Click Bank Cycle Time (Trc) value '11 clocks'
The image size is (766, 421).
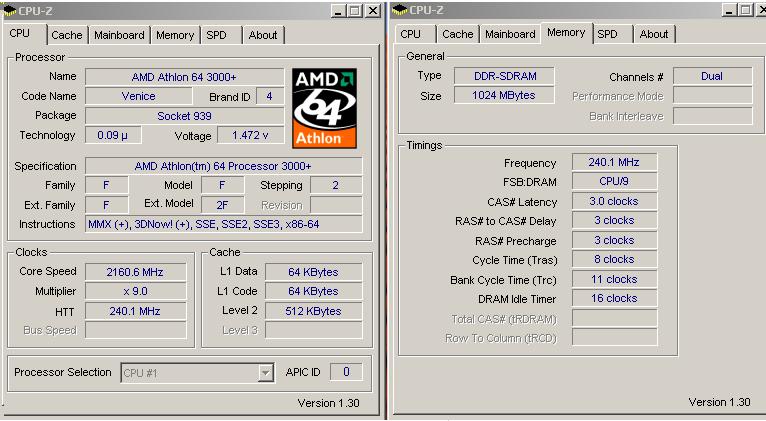coord(614,279)
